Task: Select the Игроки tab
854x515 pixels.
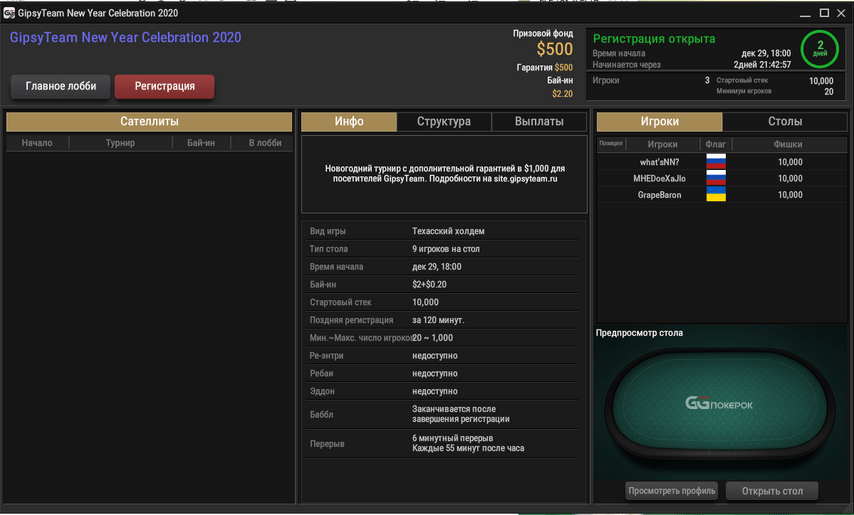Action: click(x=660, y=121)
